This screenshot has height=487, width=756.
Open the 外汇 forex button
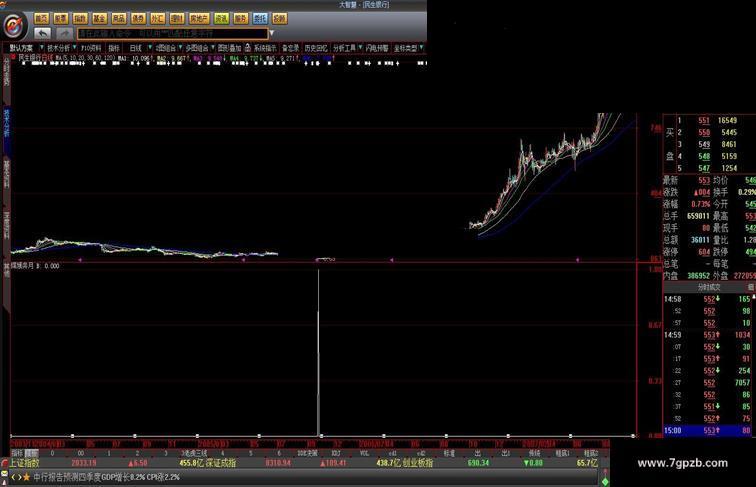click(157, 18)
